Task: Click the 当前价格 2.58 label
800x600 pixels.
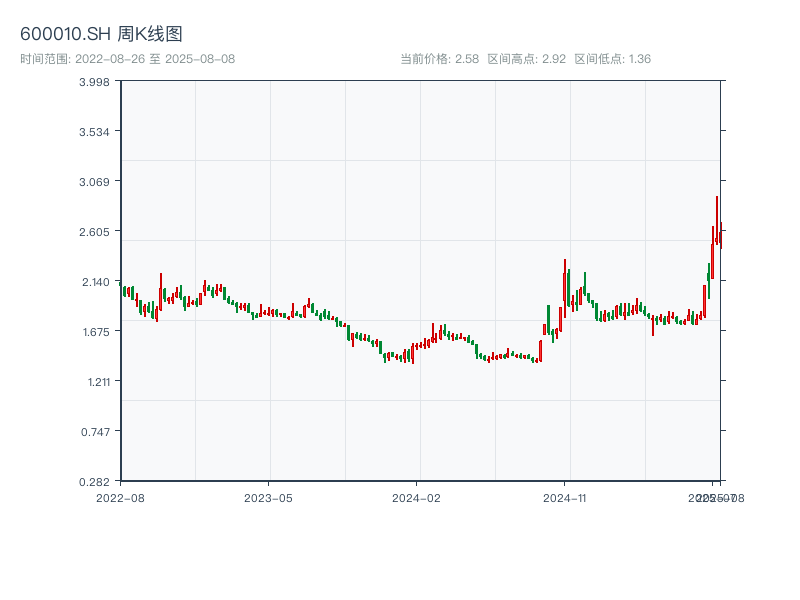Action: click(x=439, y=59)
